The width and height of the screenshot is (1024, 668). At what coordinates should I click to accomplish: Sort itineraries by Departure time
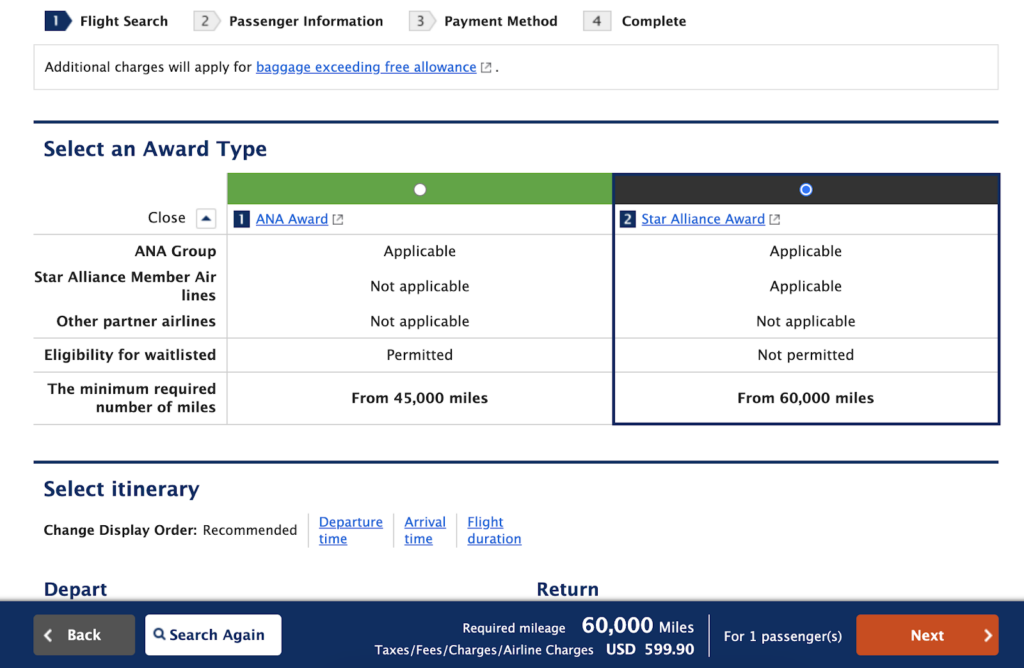[x=351, y=530]
